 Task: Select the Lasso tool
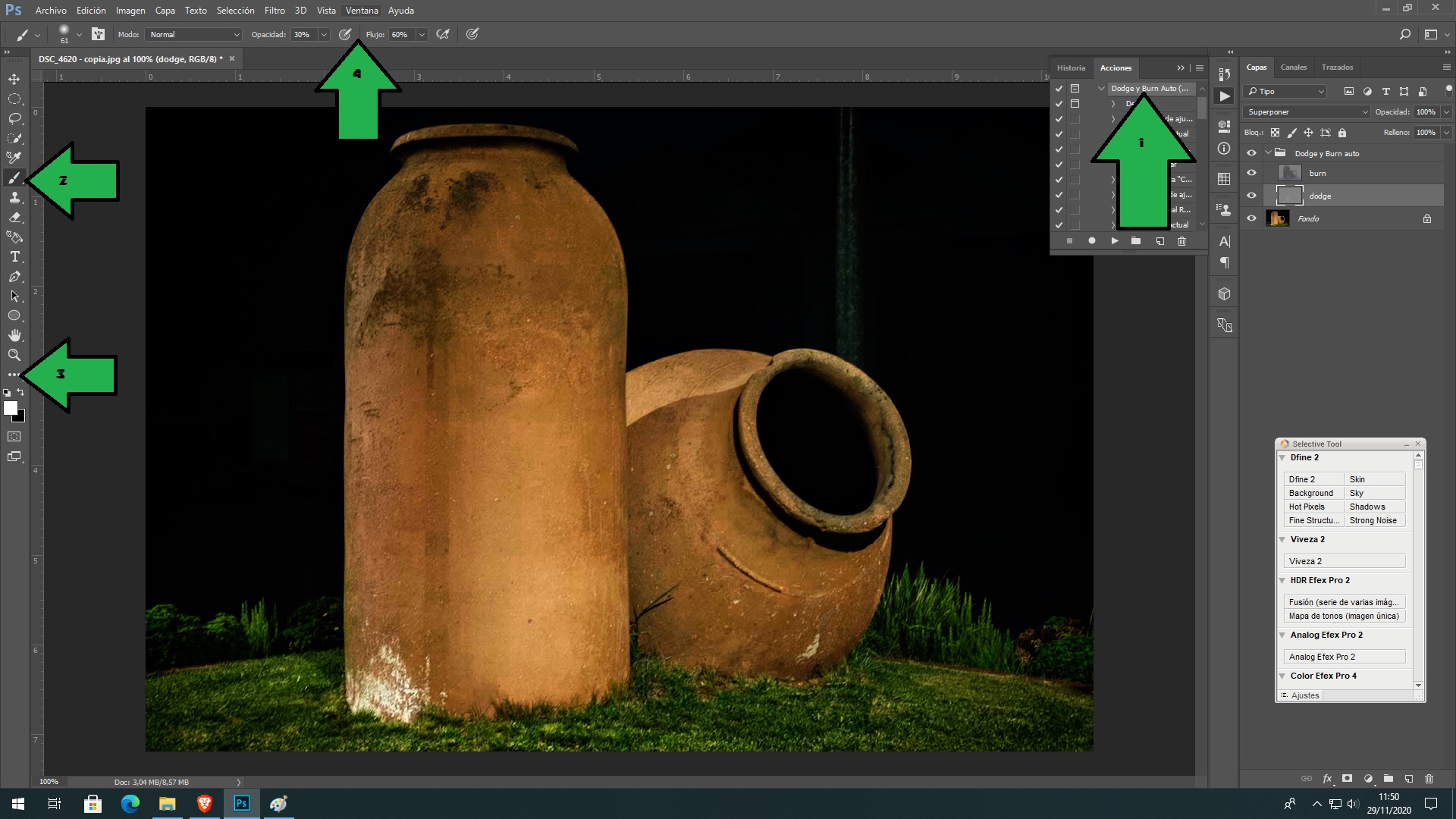pyautogui.click(x=14, y=118)
